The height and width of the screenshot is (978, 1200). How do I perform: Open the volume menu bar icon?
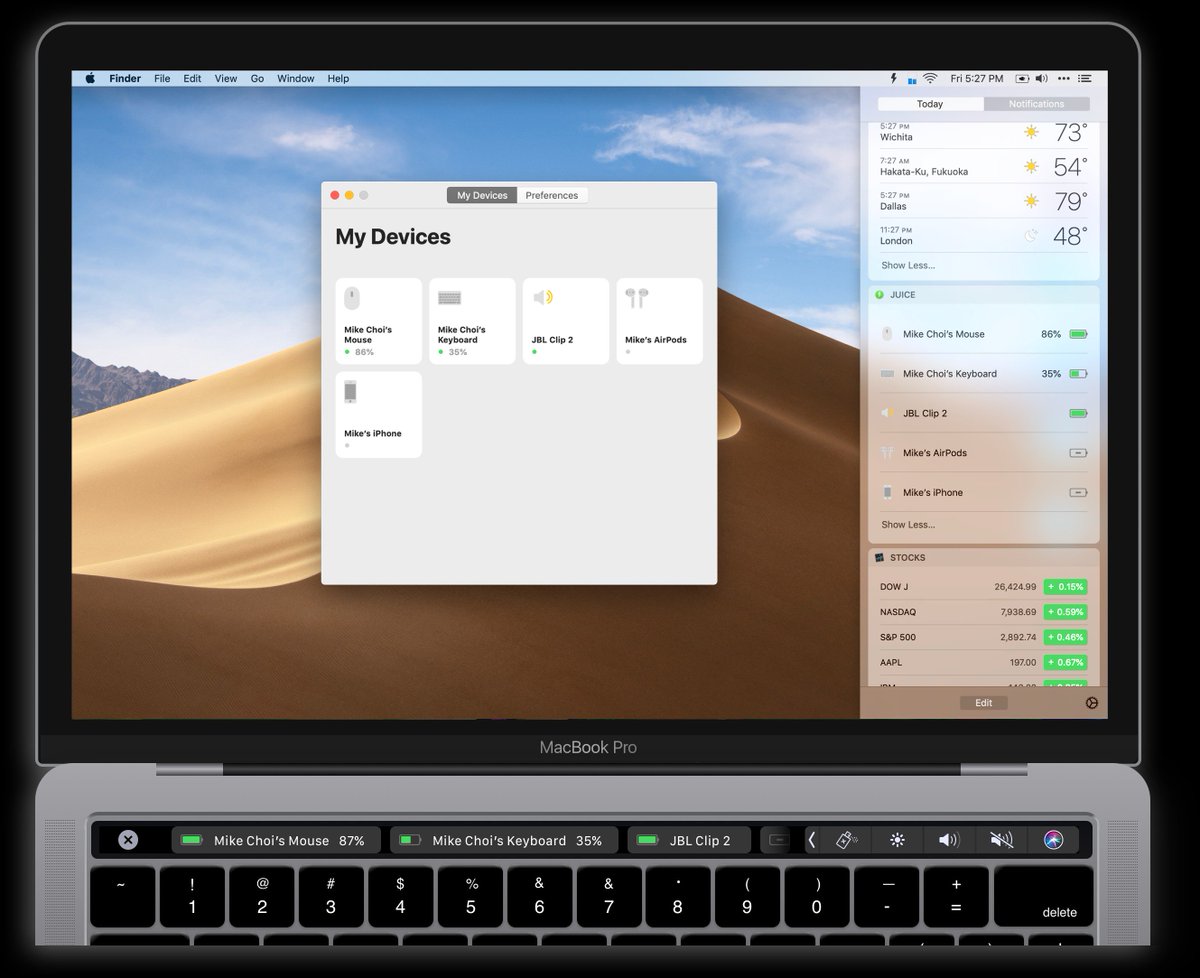(x=1042, y=78)
